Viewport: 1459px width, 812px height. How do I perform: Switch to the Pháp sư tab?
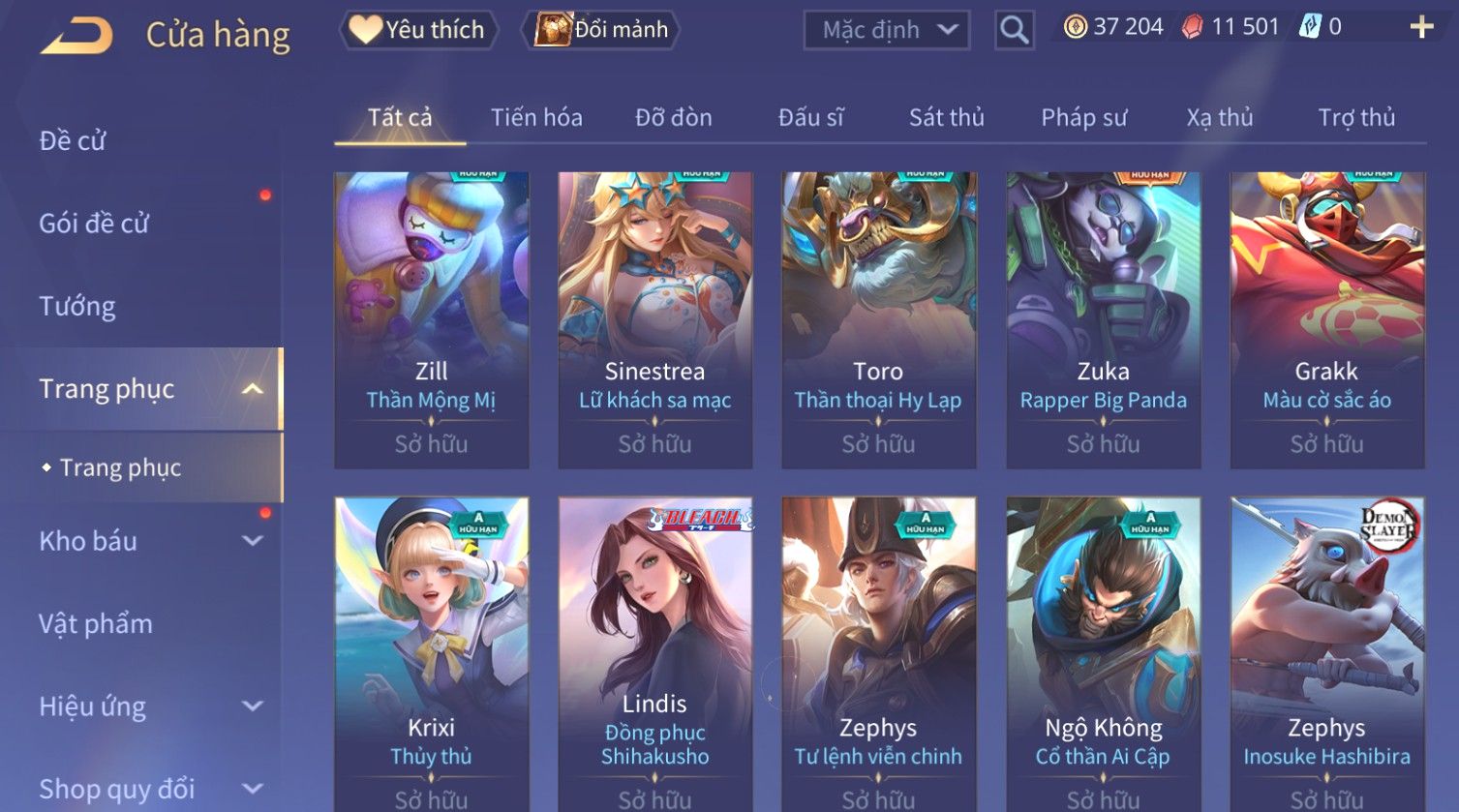1083,118
